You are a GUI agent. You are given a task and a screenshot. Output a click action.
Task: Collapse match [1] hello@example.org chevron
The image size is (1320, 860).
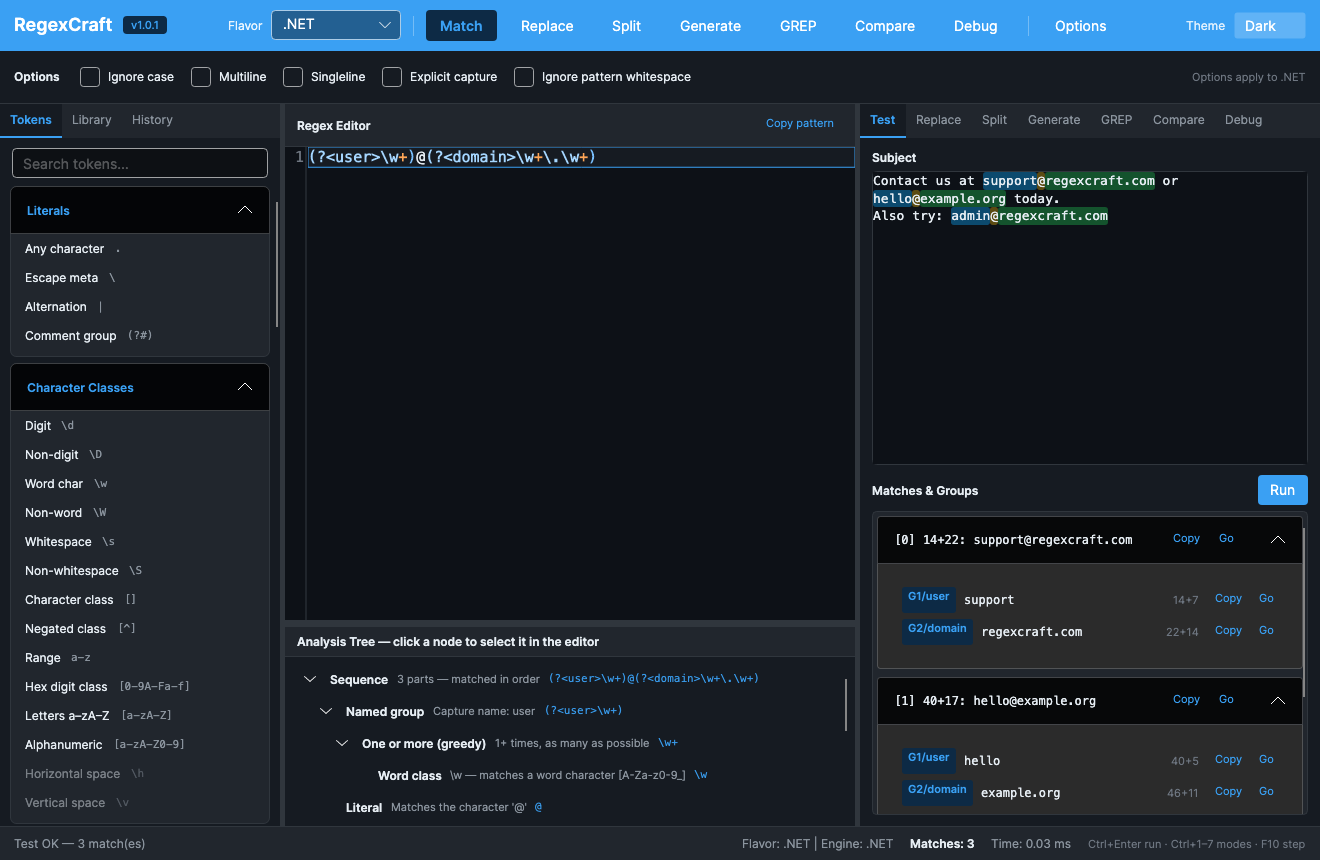coord(1277,700)
